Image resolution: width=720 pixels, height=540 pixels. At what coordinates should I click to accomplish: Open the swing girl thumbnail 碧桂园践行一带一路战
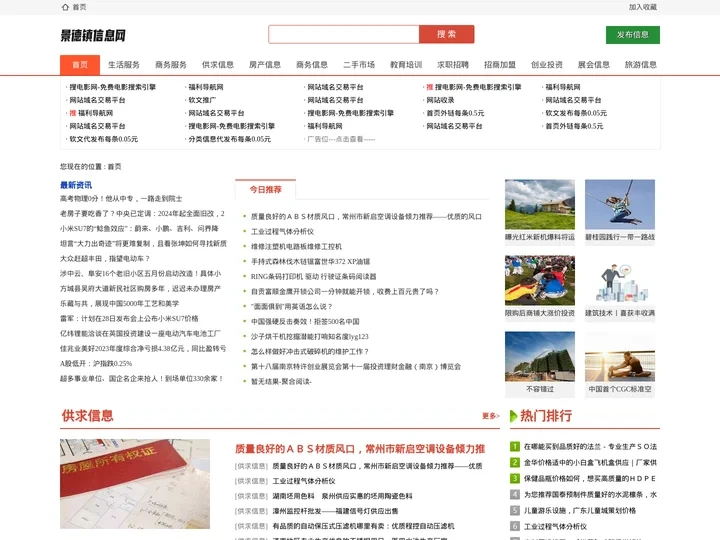[620, 205]
